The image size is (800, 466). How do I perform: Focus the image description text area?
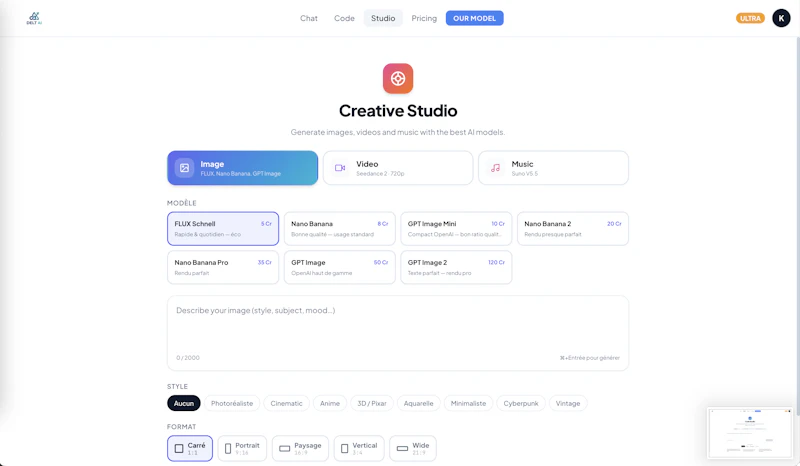tap(398, 333)
